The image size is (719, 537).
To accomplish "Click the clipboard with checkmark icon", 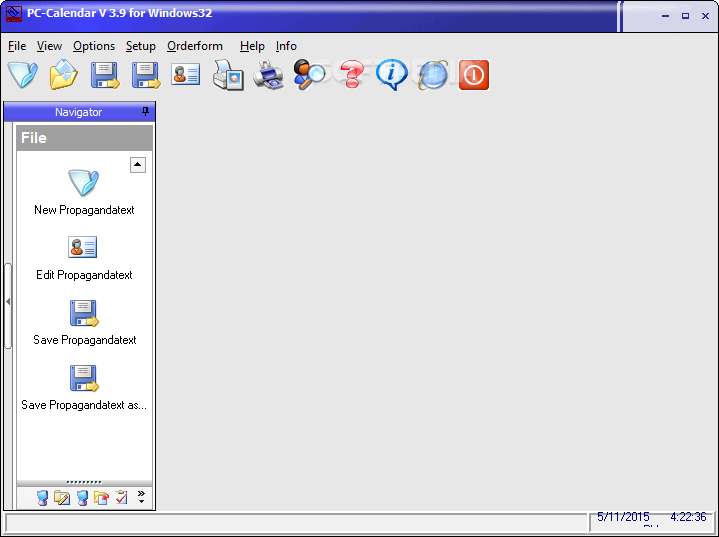I will [x=121, y=497].
